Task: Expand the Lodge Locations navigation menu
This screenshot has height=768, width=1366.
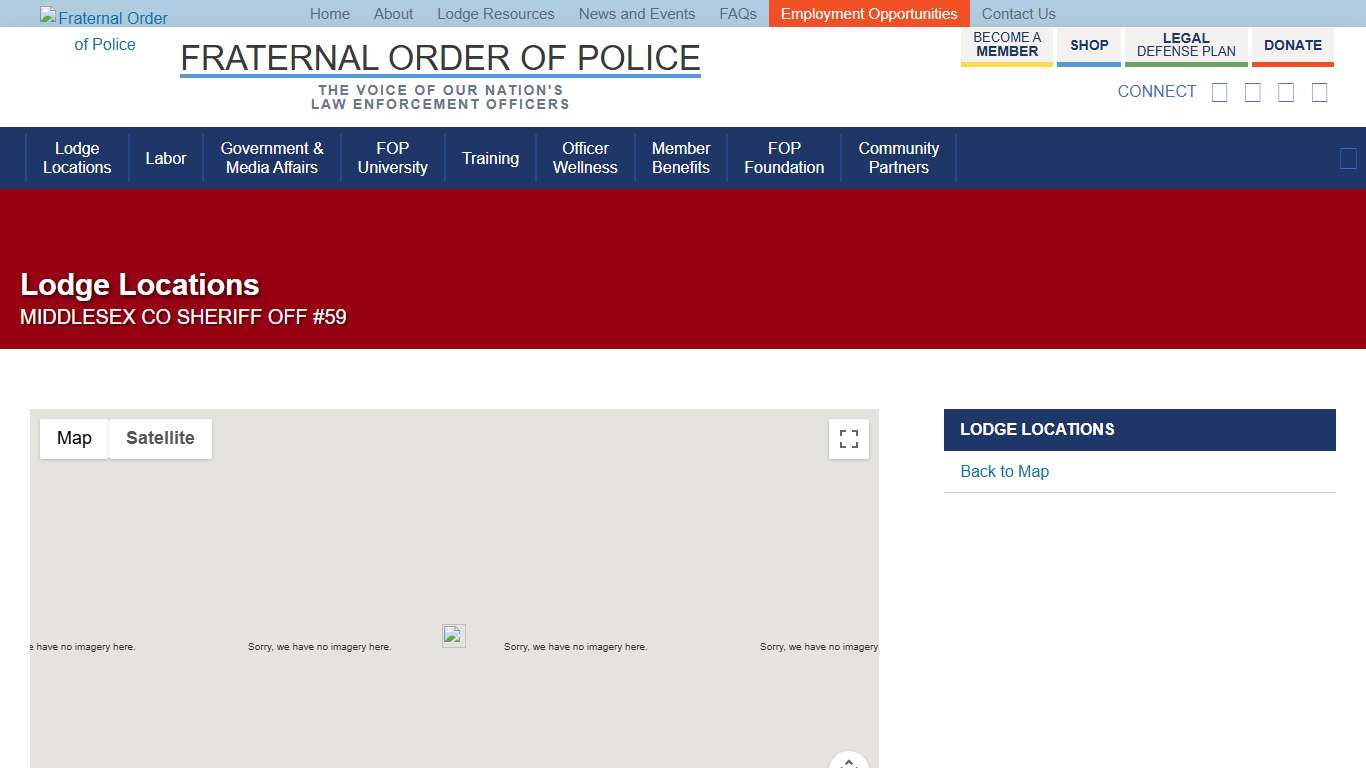Action: click(x=77, y=158)
